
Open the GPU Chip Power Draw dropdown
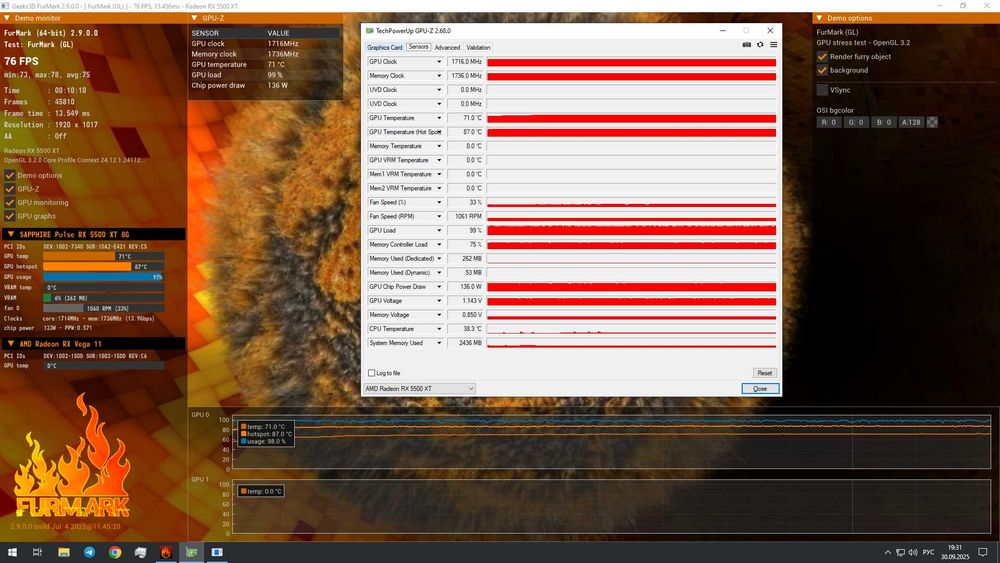[x=439, y=287]
